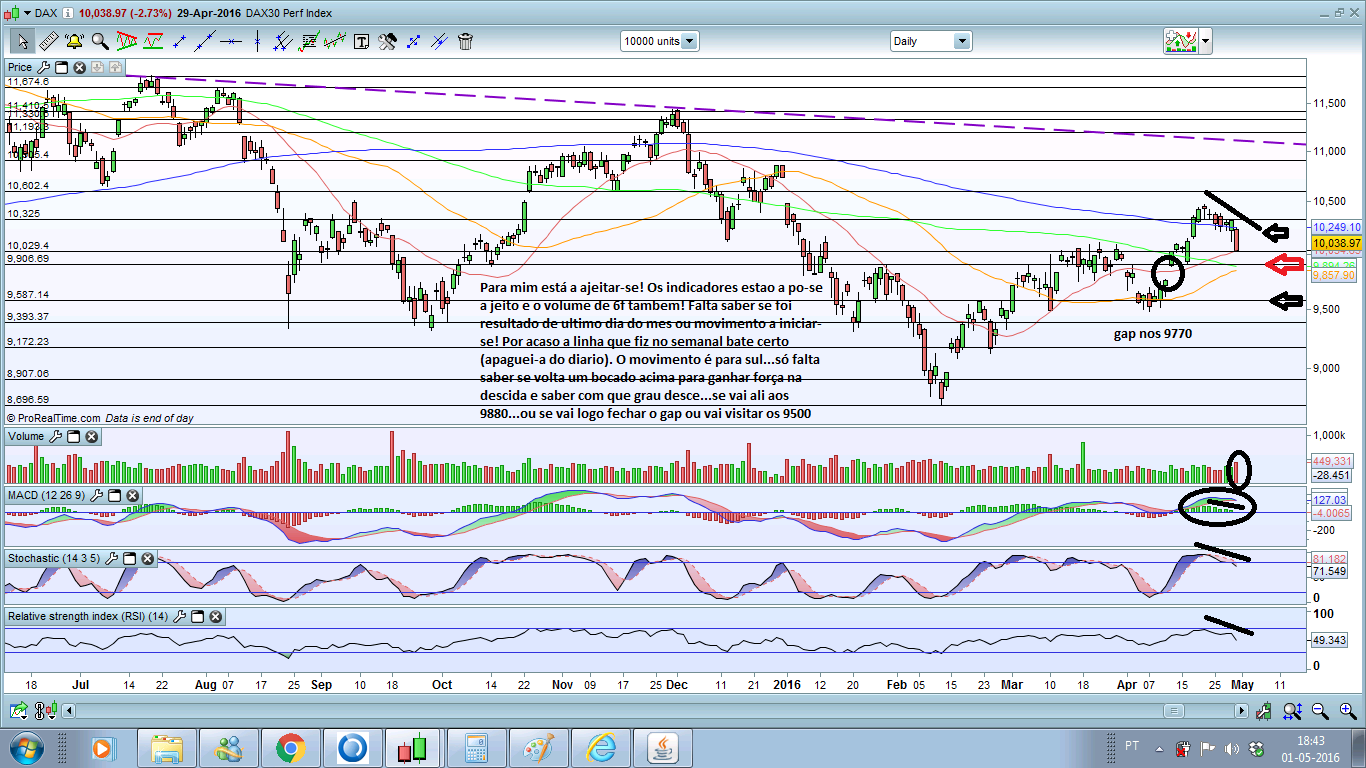Activate the magnifying glass zoom tool
Image resolution: width=1366 pixels, height=768 pixels.
coord(100,41)
